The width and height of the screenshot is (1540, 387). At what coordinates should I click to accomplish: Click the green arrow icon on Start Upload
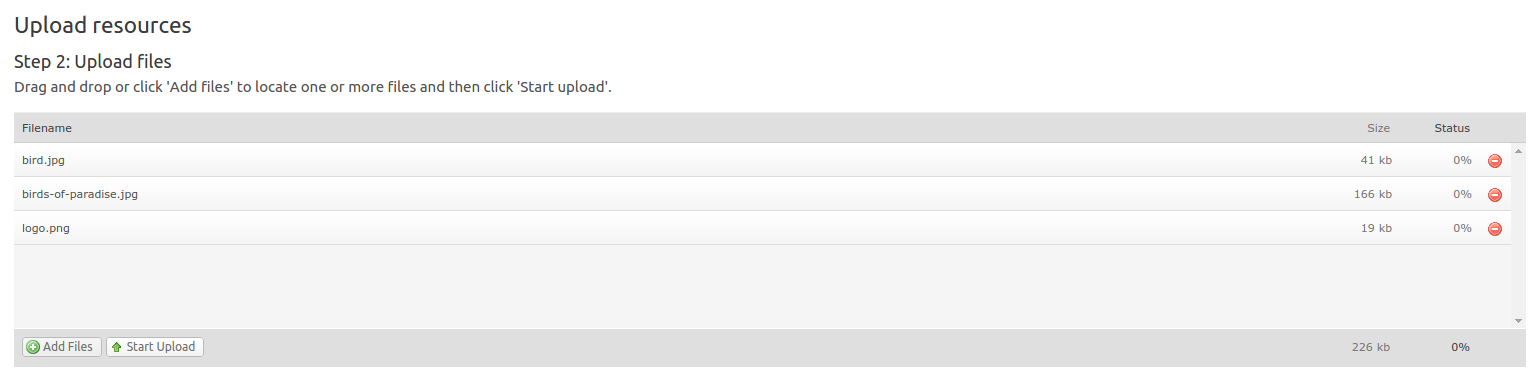pyautogui.click(x=116, y=347)
